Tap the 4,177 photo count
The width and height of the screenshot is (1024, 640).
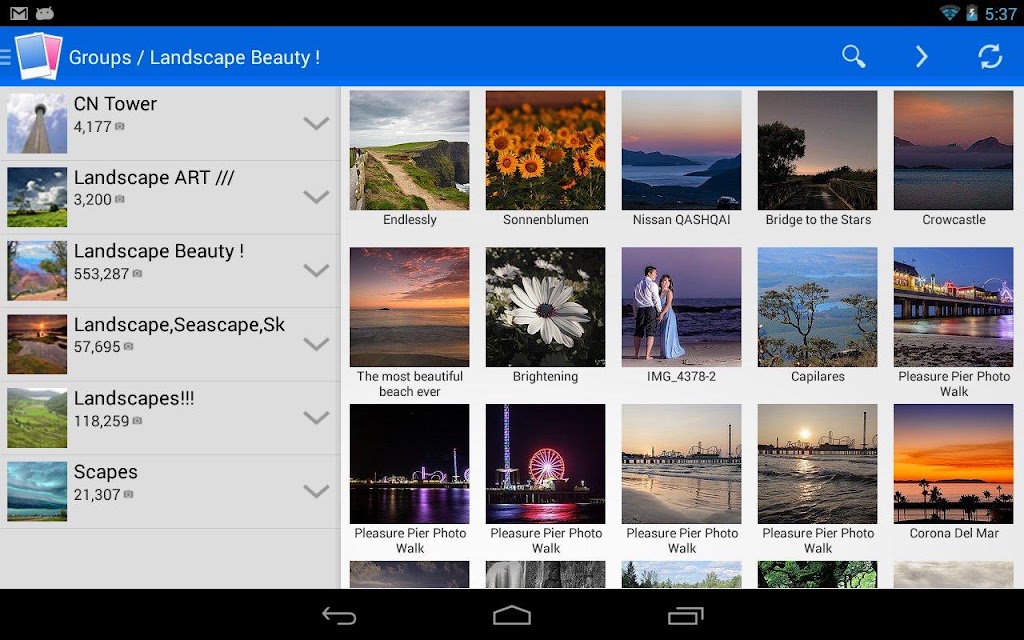pos(92,127)
